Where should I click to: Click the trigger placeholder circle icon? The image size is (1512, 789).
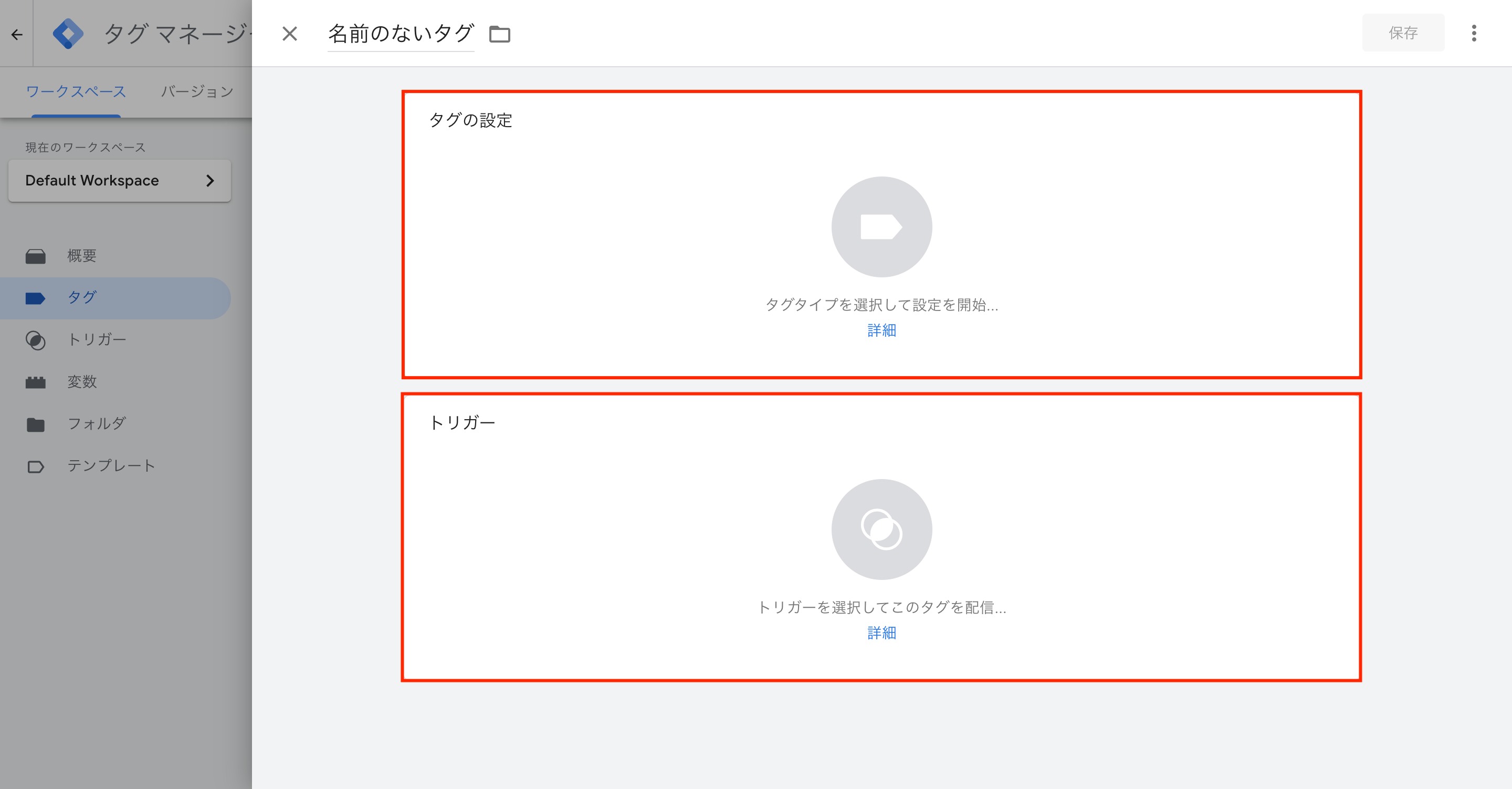881,530
